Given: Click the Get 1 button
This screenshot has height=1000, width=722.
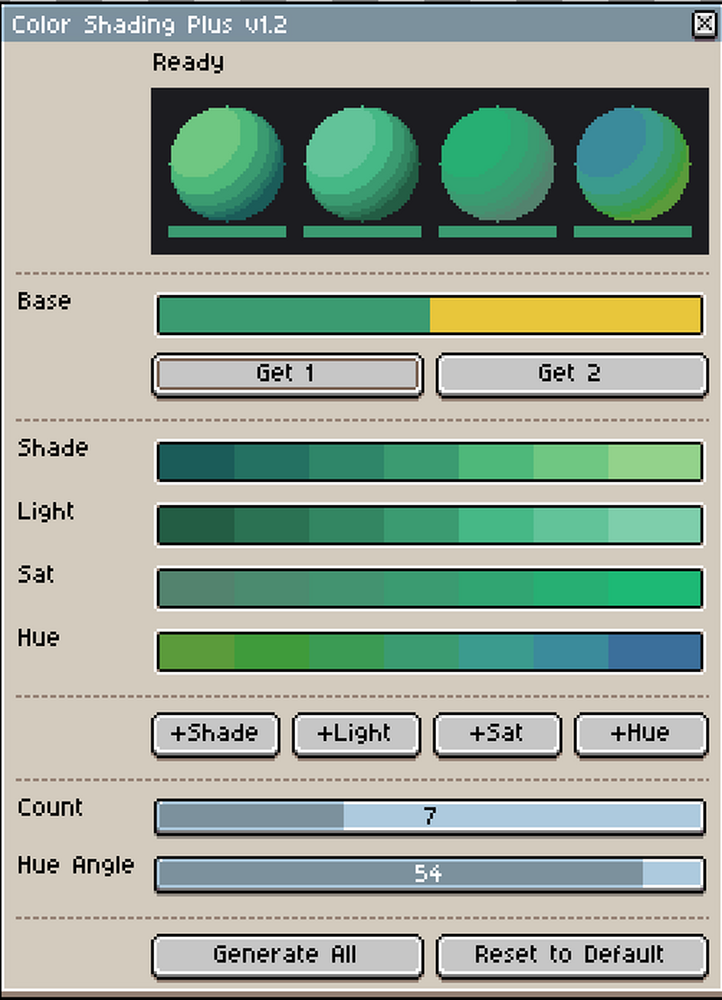Looking at the screenshot, I should tap(287, 374).
